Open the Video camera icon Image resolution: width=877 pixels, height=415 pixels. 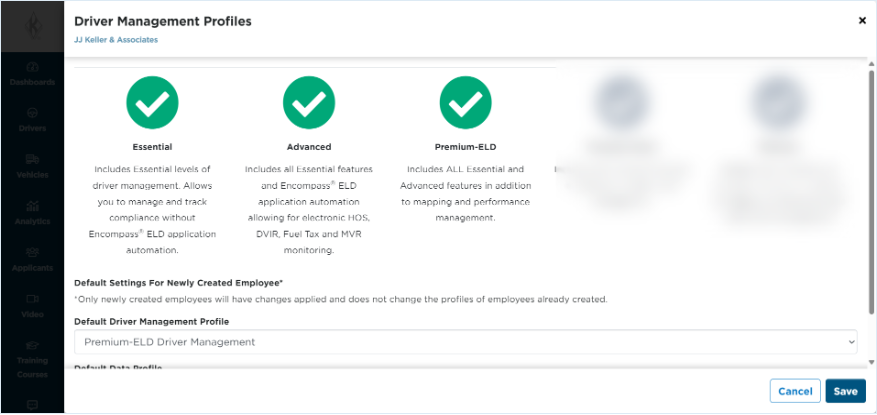click(32, 299)
